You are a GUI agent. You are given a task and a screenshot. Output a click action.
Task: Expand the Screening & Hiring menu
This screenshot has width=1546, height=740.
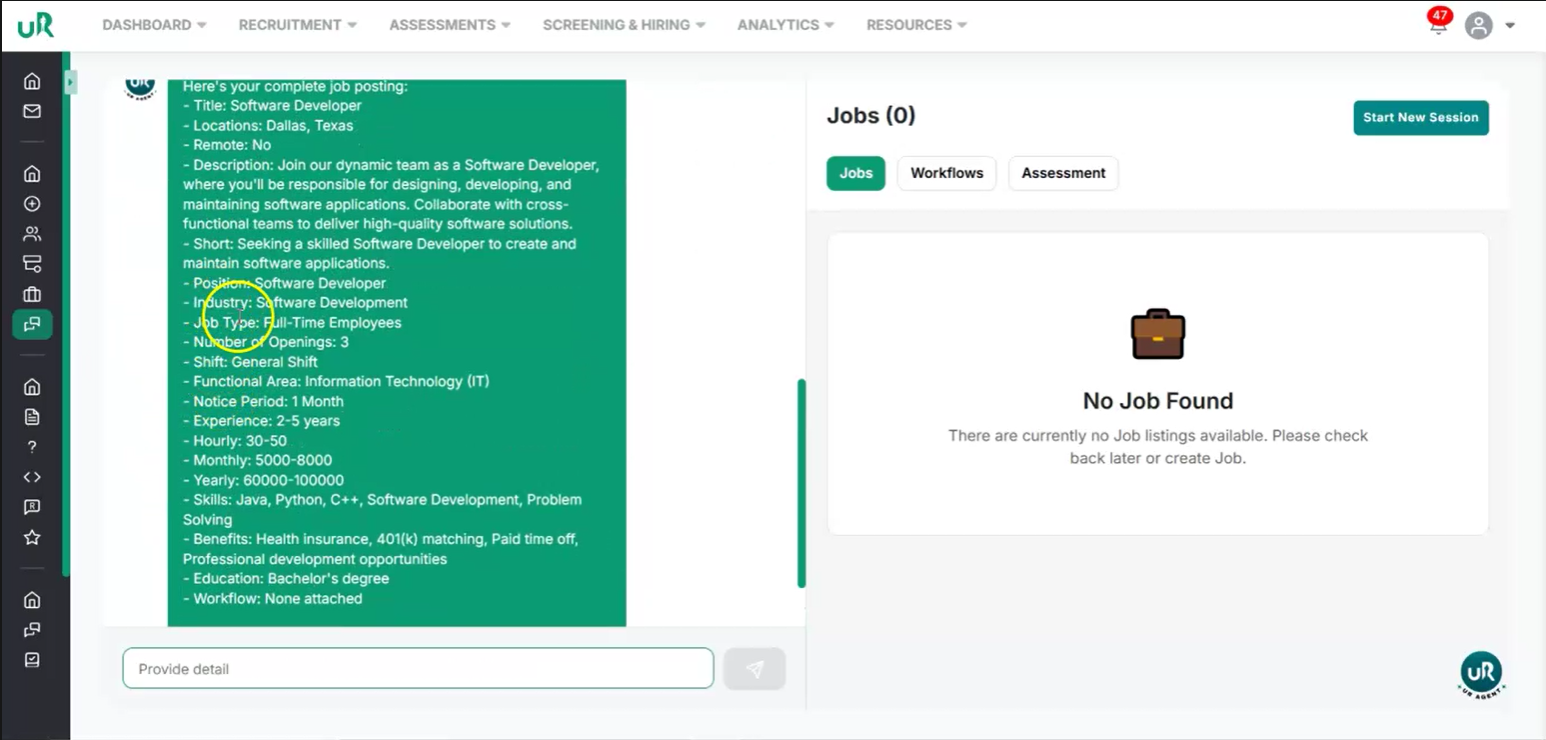[x=623, y=25]
